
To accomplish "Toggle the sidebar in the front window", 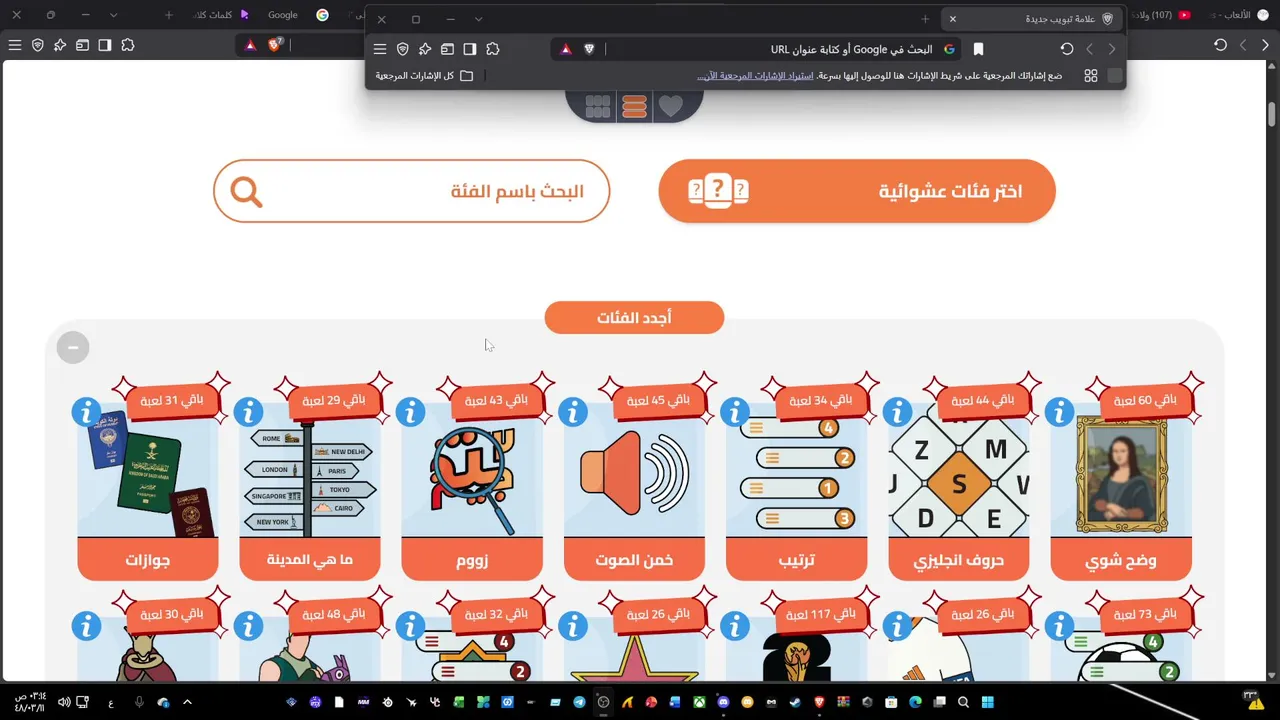I will tap(470, 49).
